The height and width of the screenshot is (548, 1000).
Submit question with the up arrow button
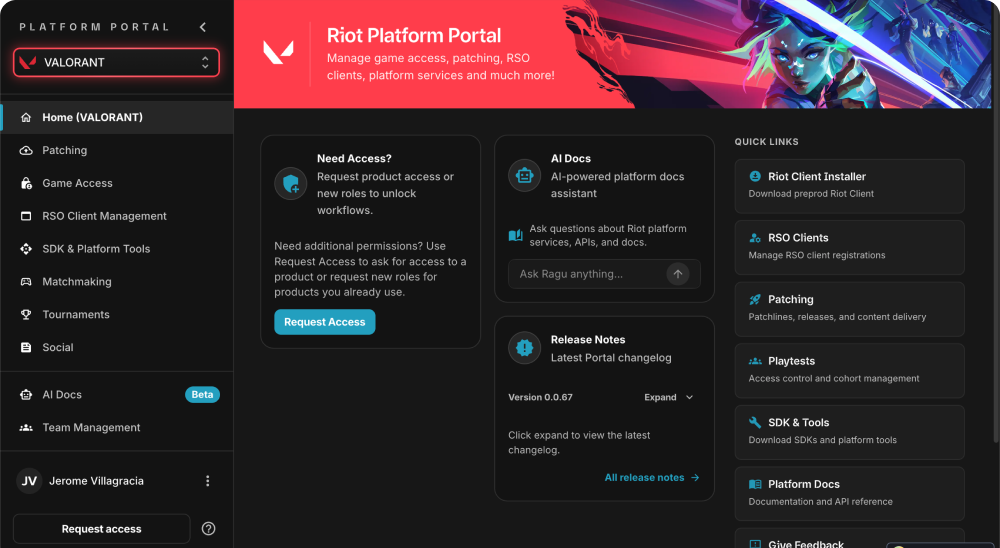(678, 274)
